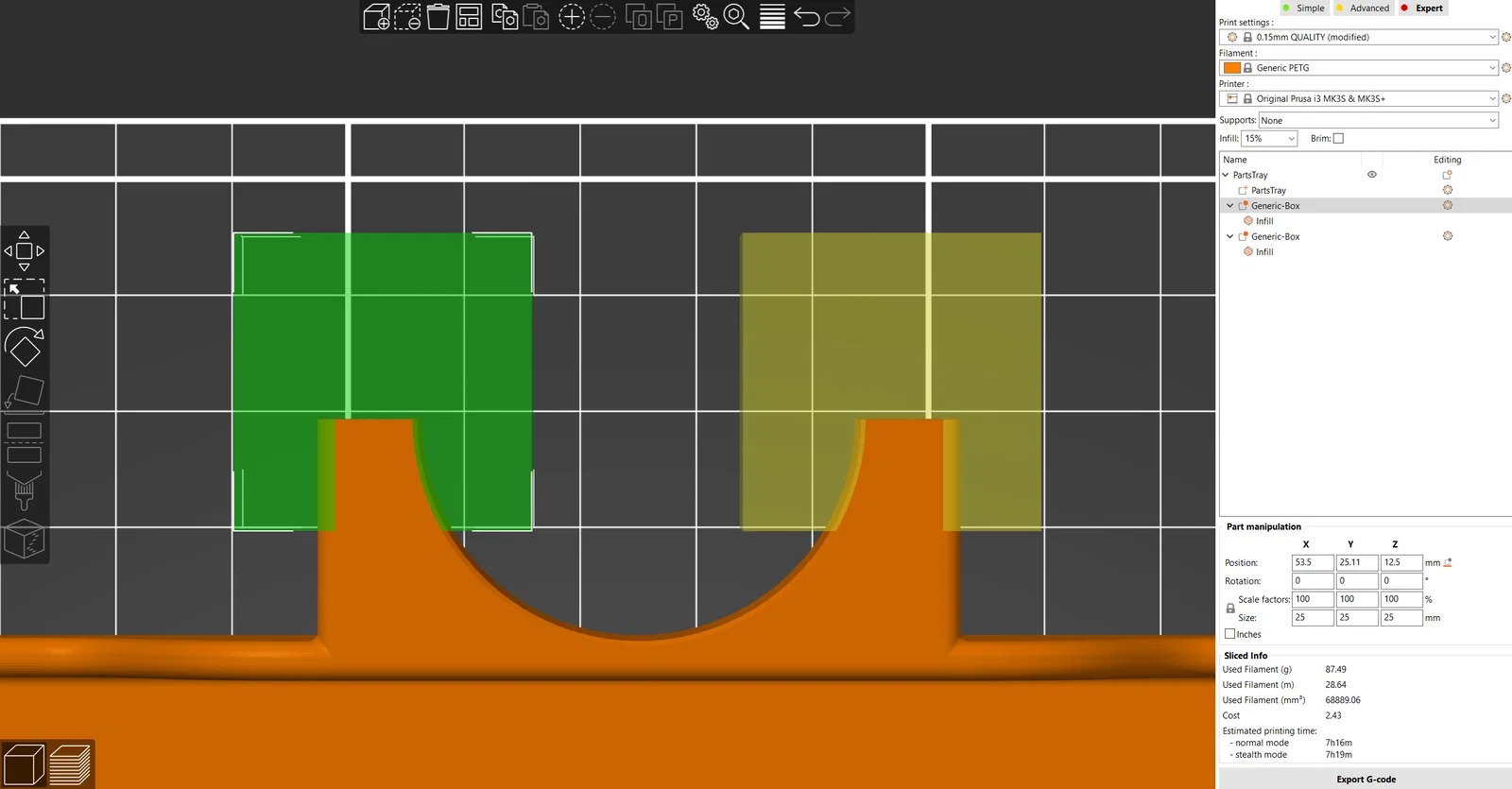Viewport: 1512px width, 789px height.
Task: Click the Copy icon in top toolbar
Action: coord(505,17)
